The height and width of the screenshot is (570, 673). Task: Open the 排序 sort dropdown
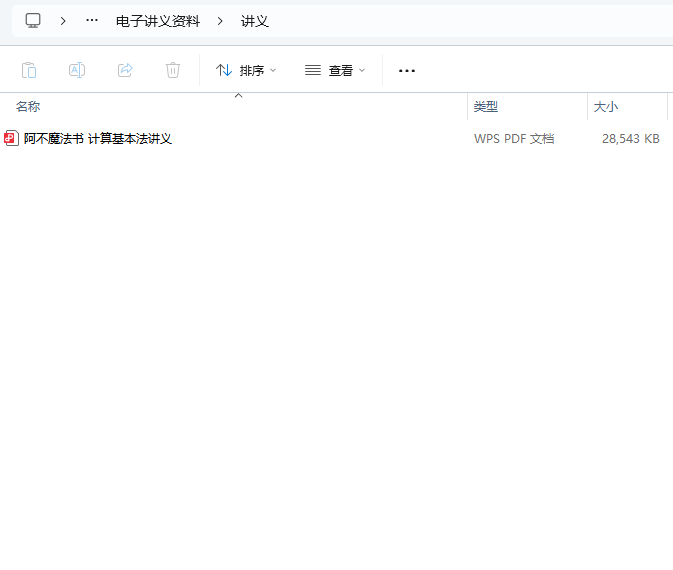pyautogui.click(x=247, y=70)
